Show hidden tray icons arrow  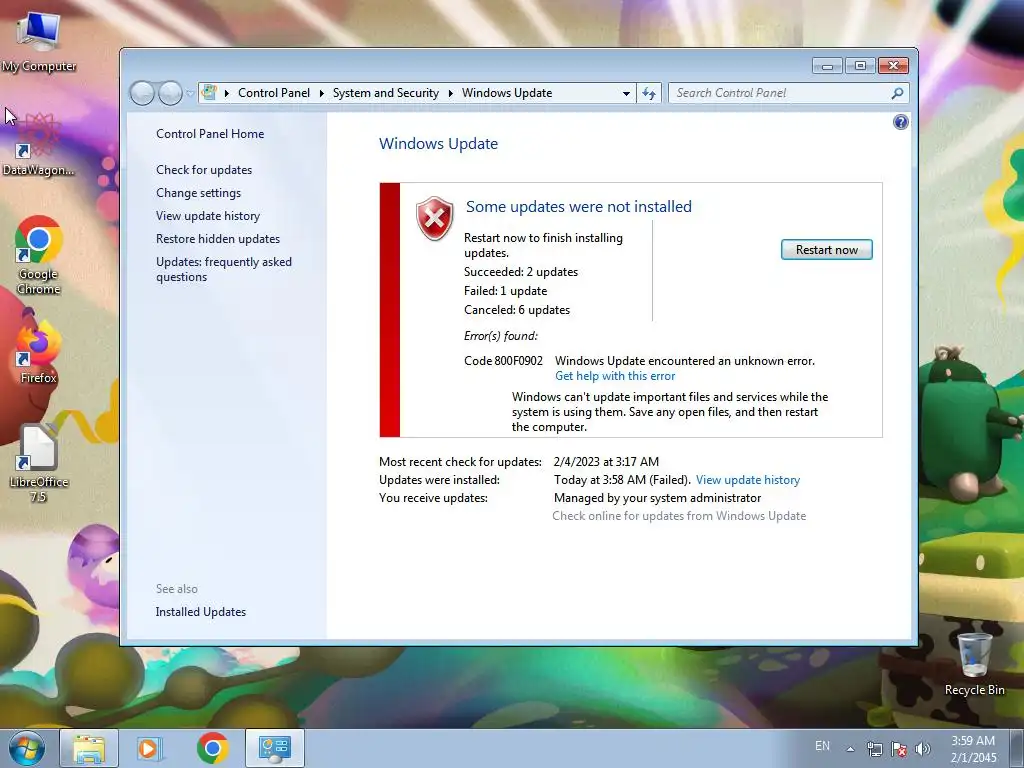point(850,749)
